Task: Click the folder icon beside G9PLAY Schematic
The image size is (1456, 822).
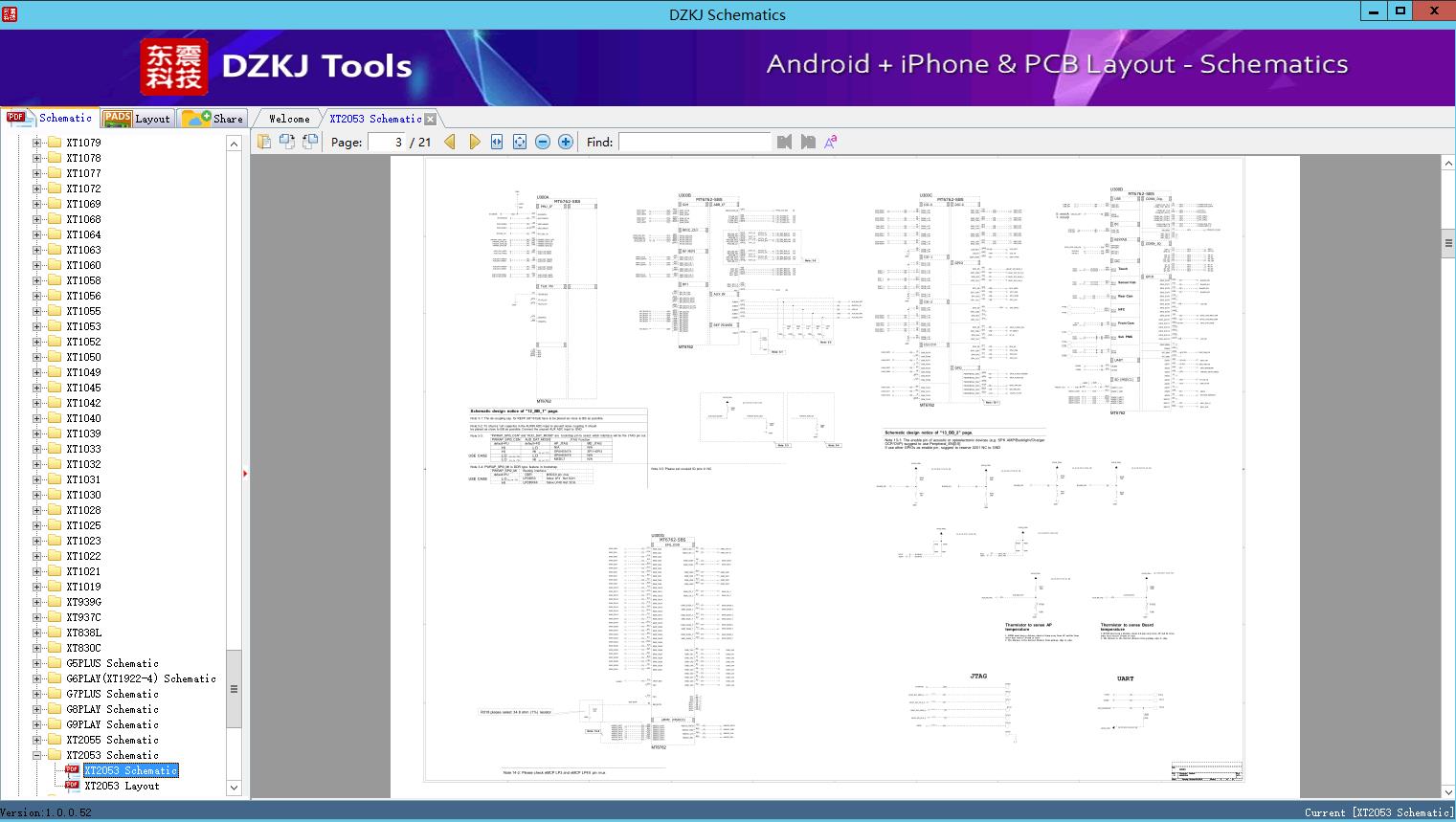Action: coord(55,724)
